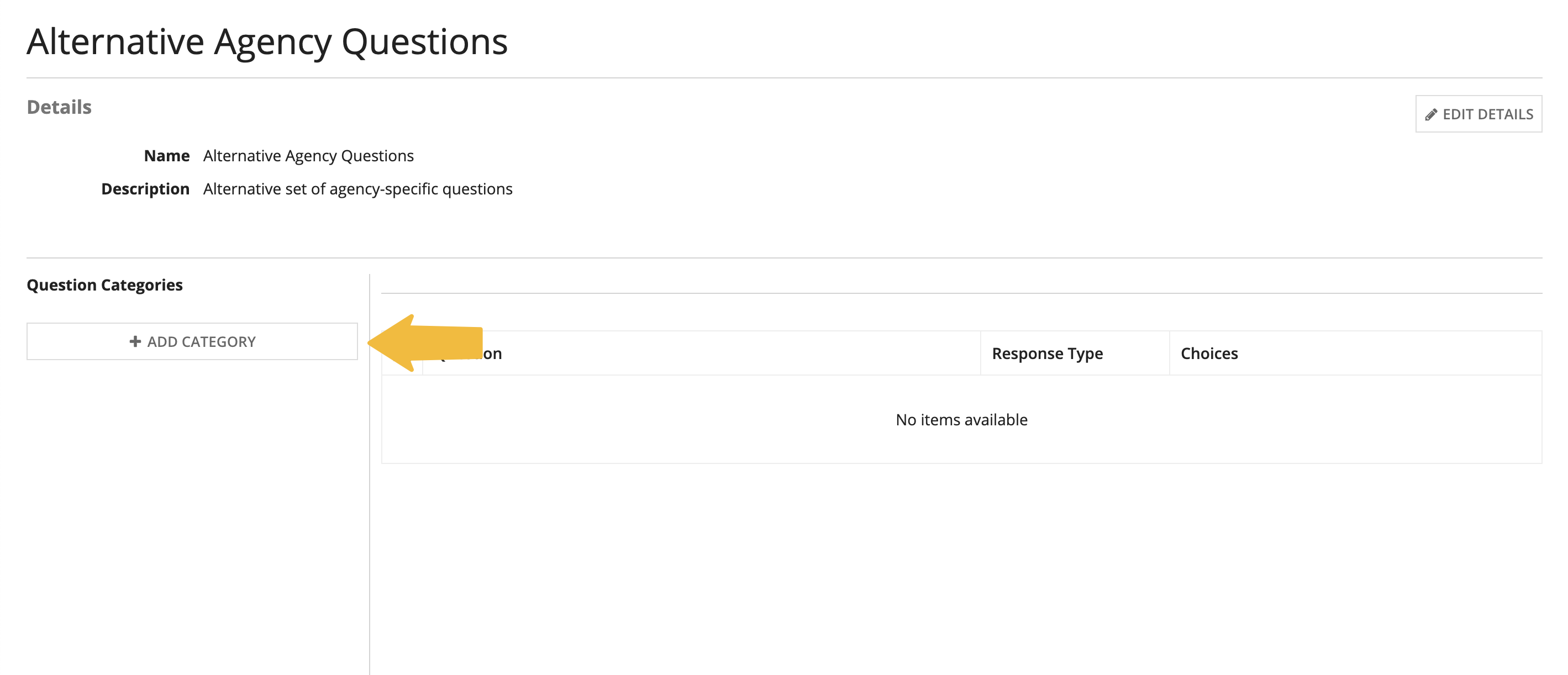This screenshot has width=1568, height=675.
Task: Click the 'No items available' message
Action: (961, 419)
